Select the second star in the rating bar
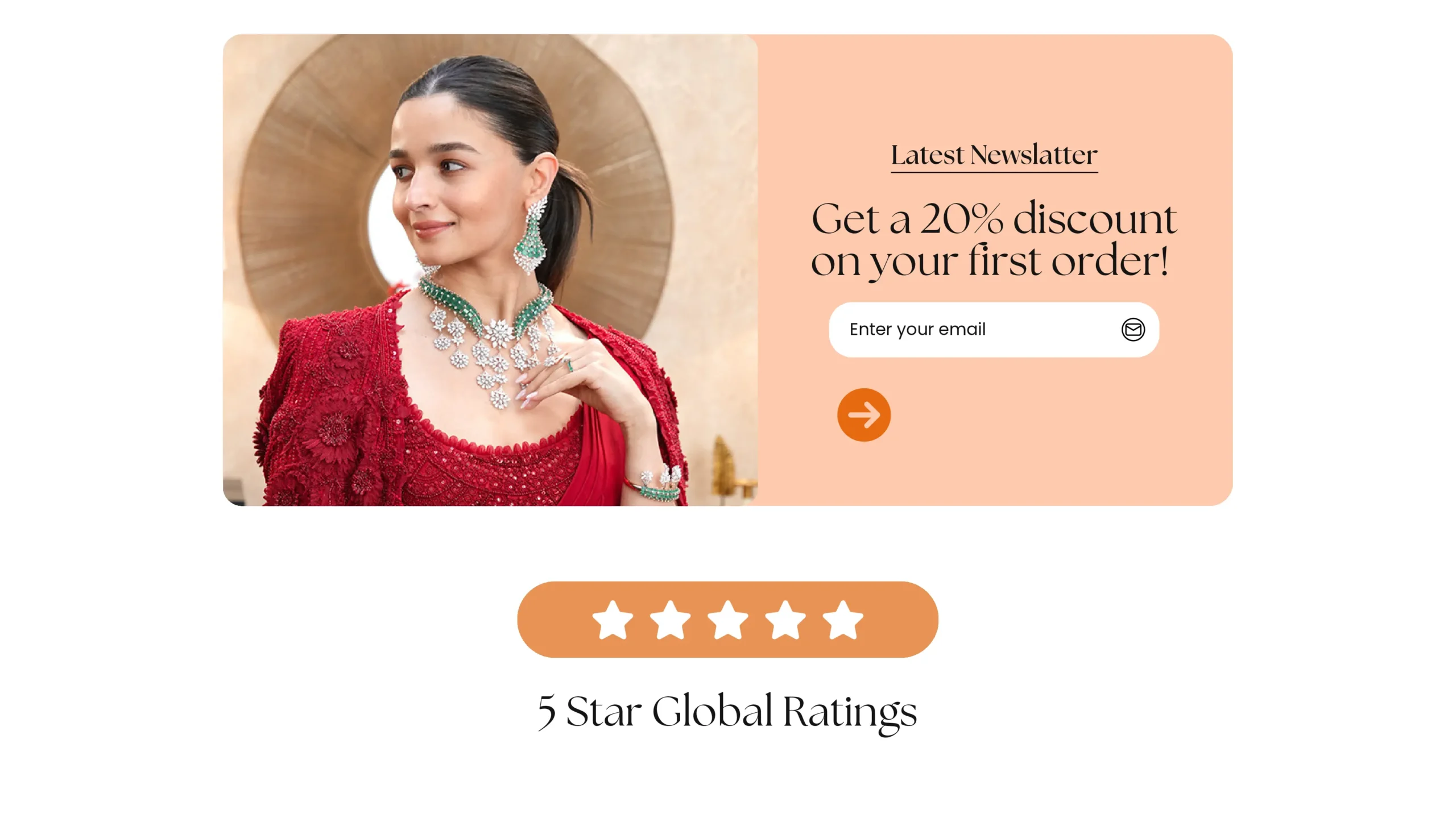Image resolution: width=1456 pixels, height=818 pixels. click(x=670, y=620)
